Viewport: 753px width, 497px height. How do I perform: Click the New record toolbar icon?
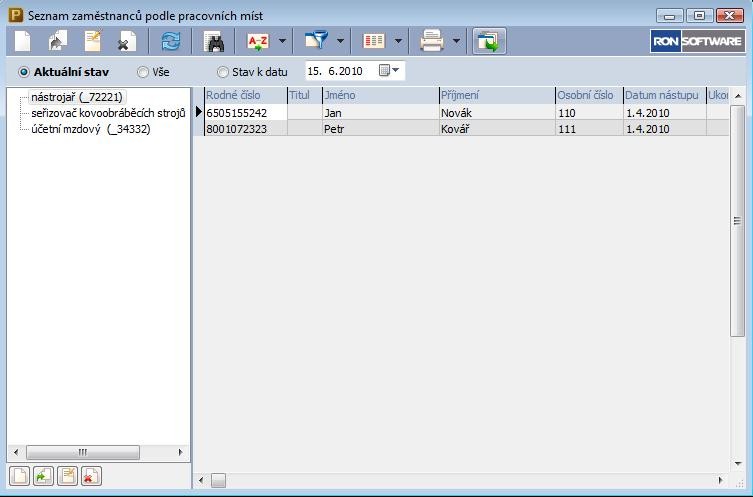pyautogui.click(x=22, y=41)
